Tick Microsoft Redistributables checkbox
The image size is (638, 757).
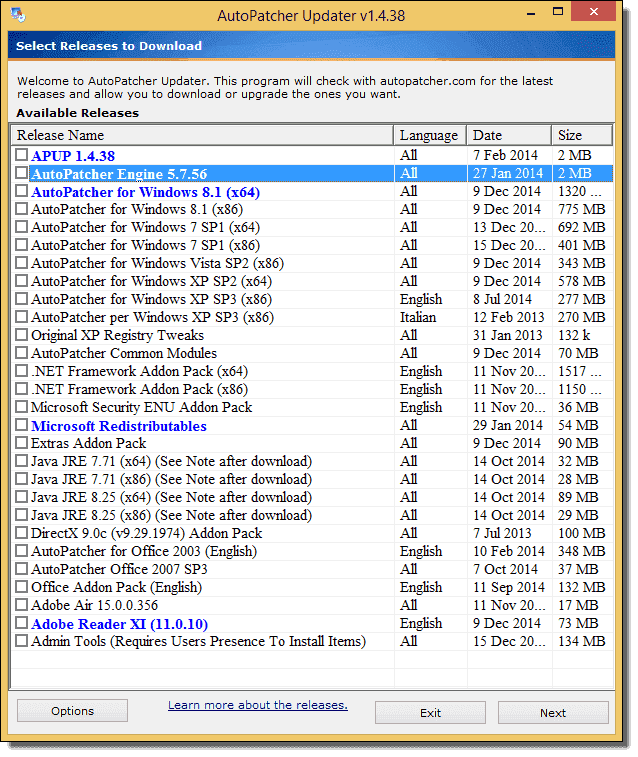21,425
